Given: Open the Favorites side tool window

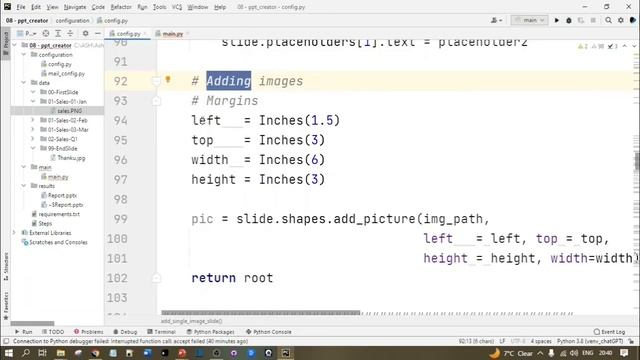Looking at the screenshot, I should tap(6, 305).
